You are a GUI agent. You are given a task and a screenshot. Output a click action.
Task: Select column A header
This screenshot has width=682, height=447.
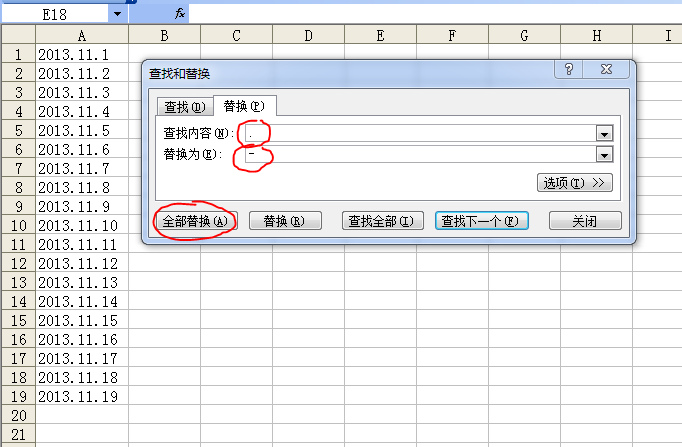pos(82,35)
